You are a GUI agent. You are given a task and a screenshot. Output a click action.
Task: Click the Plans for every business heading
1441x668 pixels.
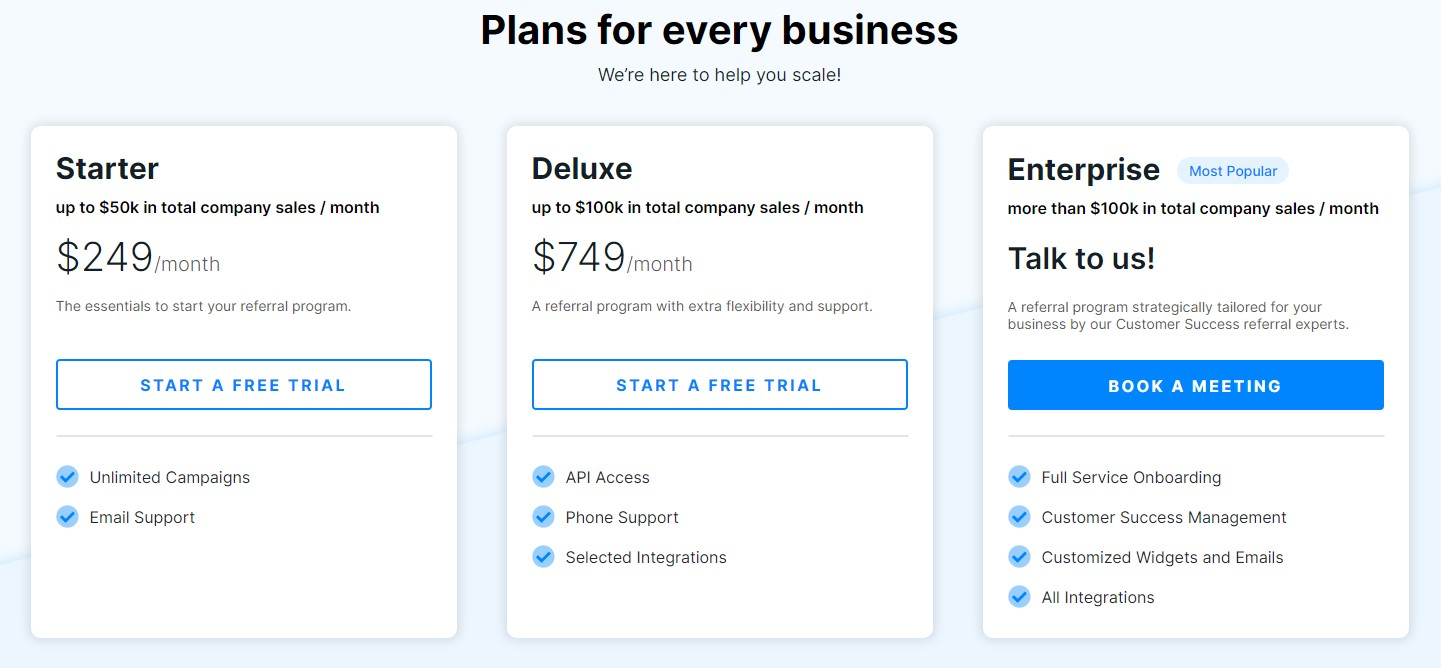[x=720, y=30]
